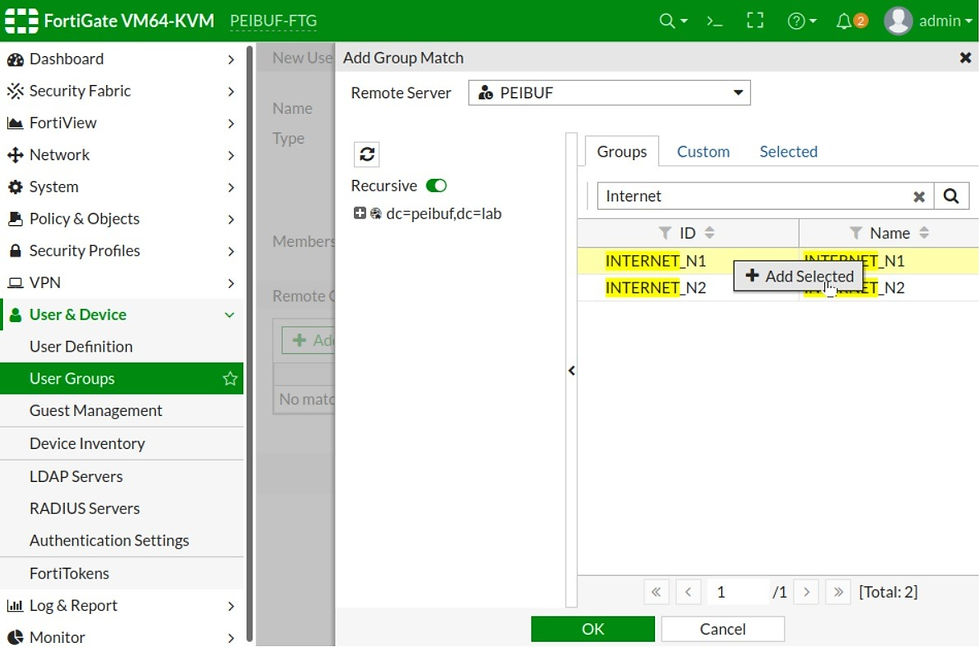Click the sidebar vertical scrollbar
980x652 pixels.
pyautogui.click(x=249, y=344)
